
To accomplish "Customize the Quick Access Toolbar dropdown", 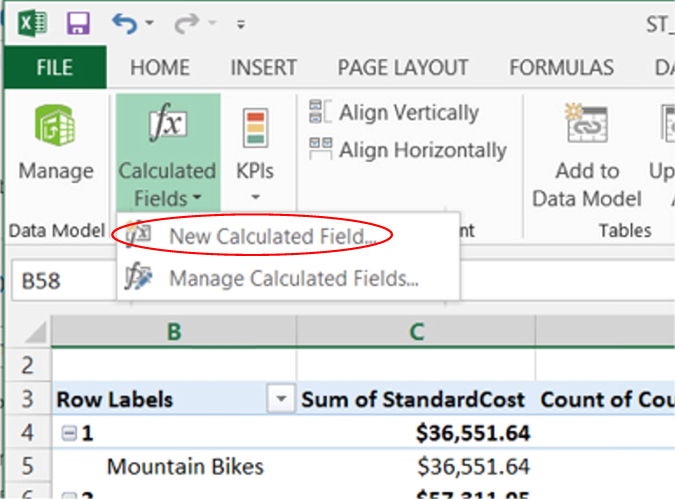I will (x=242, y=23).
